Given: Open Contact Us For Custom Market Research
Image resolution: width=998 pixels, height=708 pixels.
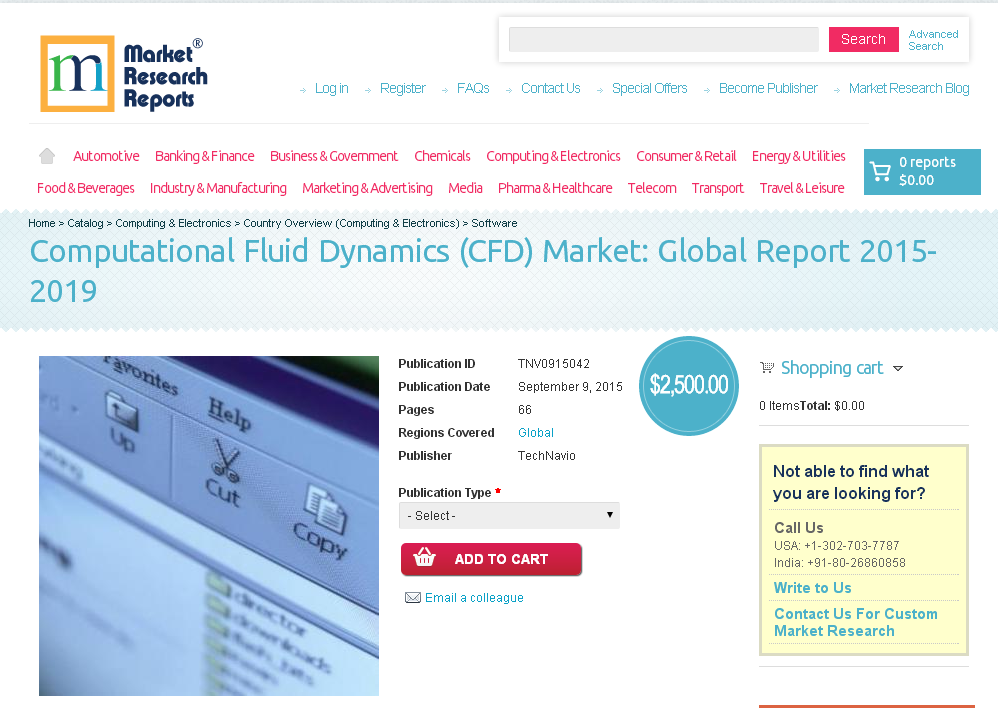Looking at the screenshot, I should pos(856,622).
